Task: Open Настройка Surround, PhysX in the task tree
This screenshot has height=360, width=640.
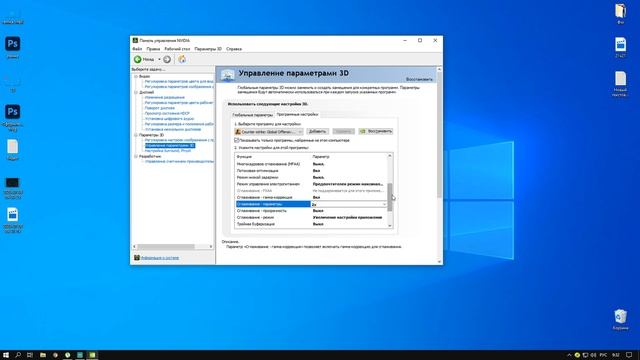Action: pyautogui.click(x=168, y=151)
